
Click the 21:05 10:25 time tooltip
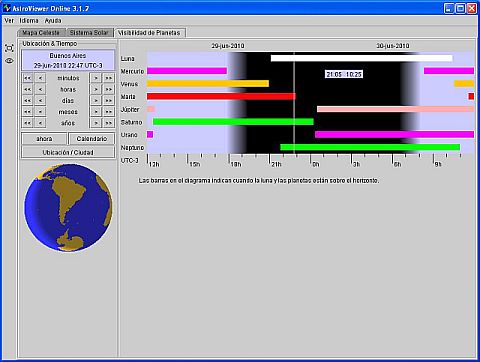pos(344,74)
